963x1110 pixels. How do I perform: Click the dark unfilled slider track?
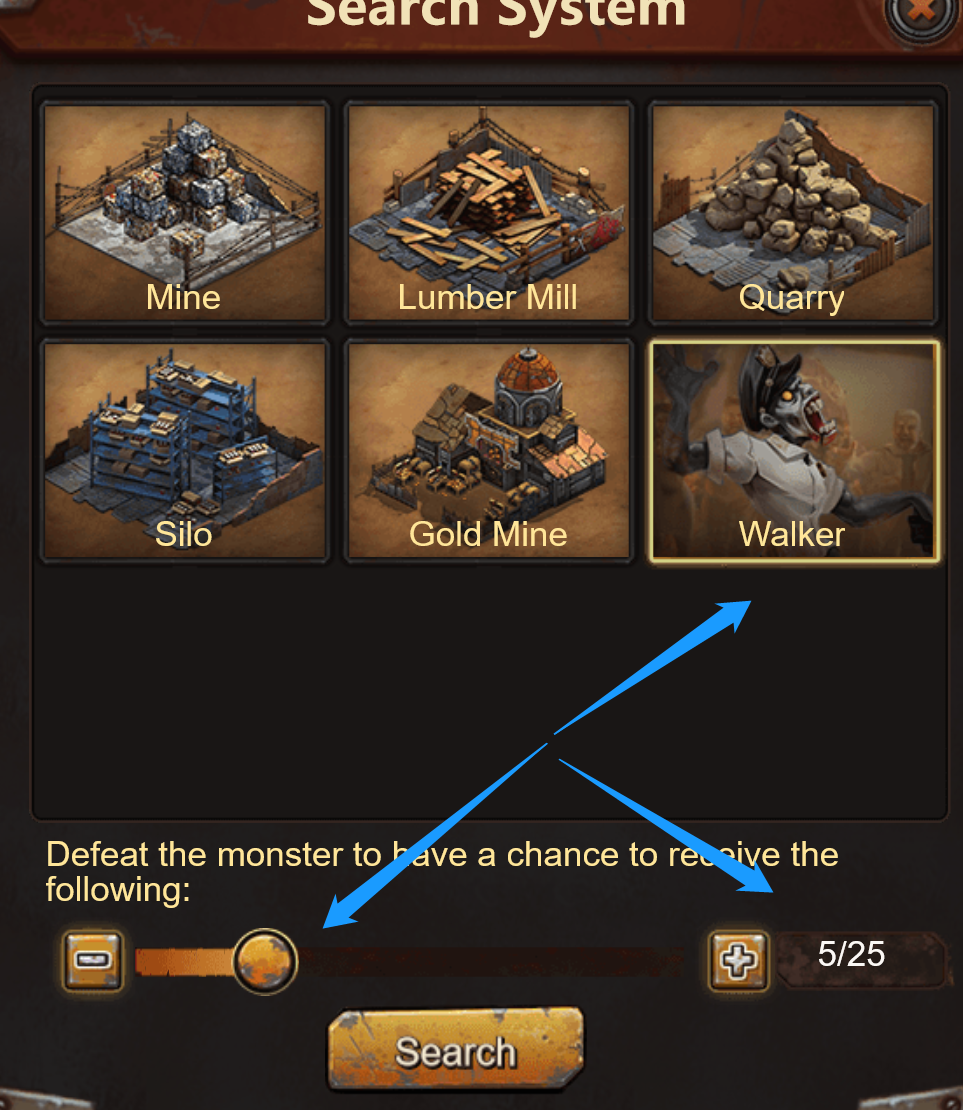coord(490,962)
